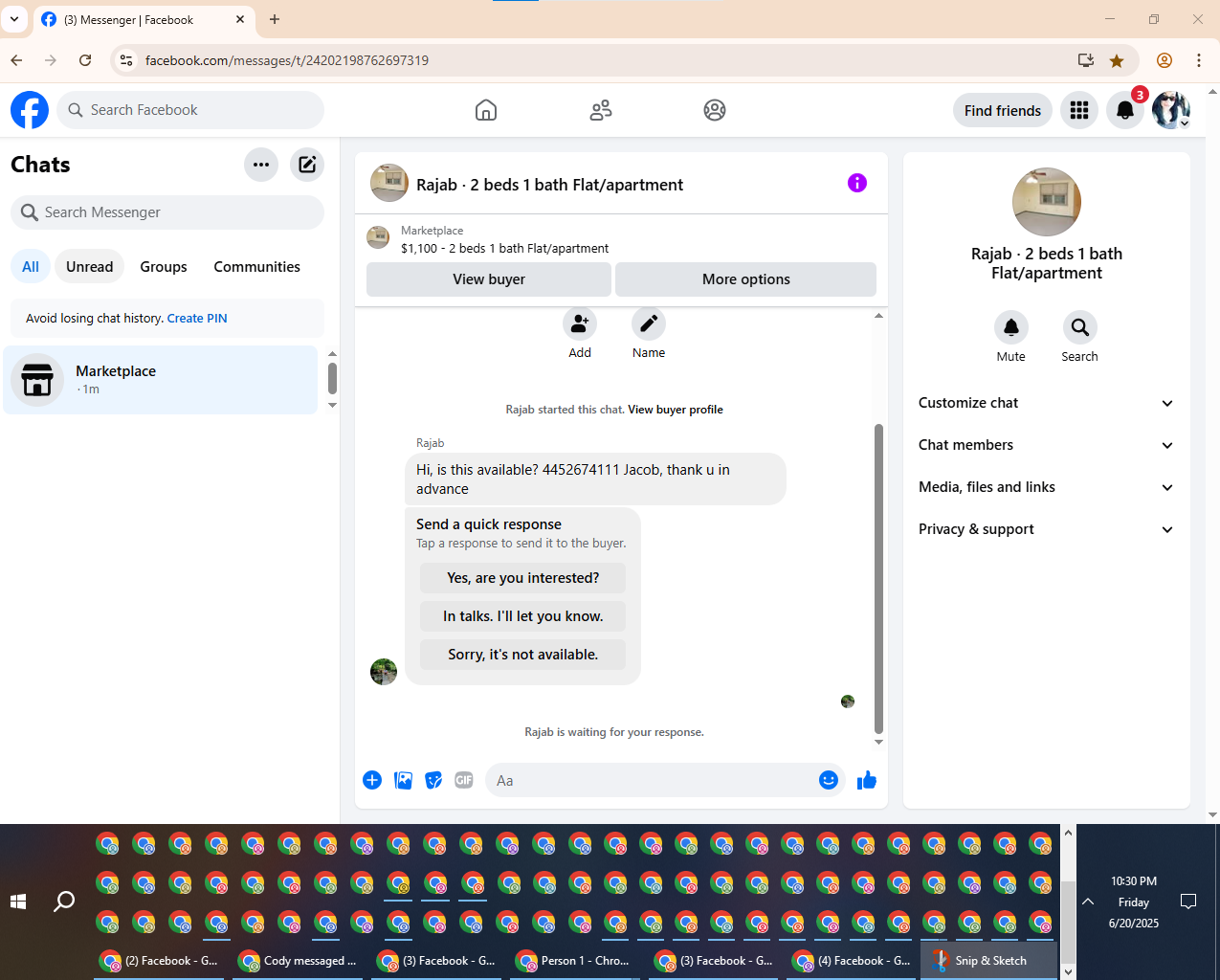The height and width of the screenshot is (980, 1220).
Task: Open Windows taskbar search
Action: (64, 902)
